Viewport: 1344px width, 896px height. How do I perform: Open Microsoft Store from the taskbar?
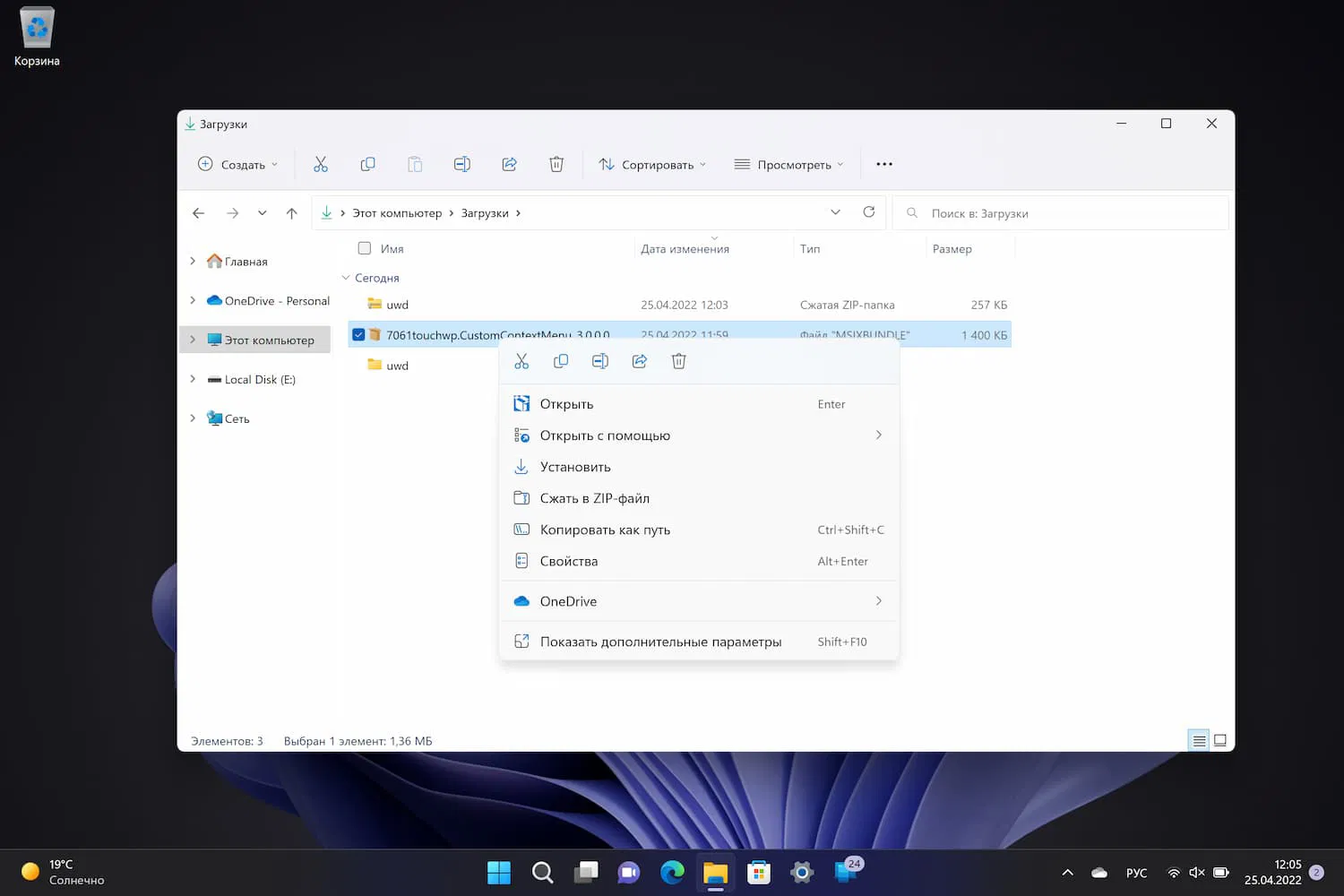759,872
